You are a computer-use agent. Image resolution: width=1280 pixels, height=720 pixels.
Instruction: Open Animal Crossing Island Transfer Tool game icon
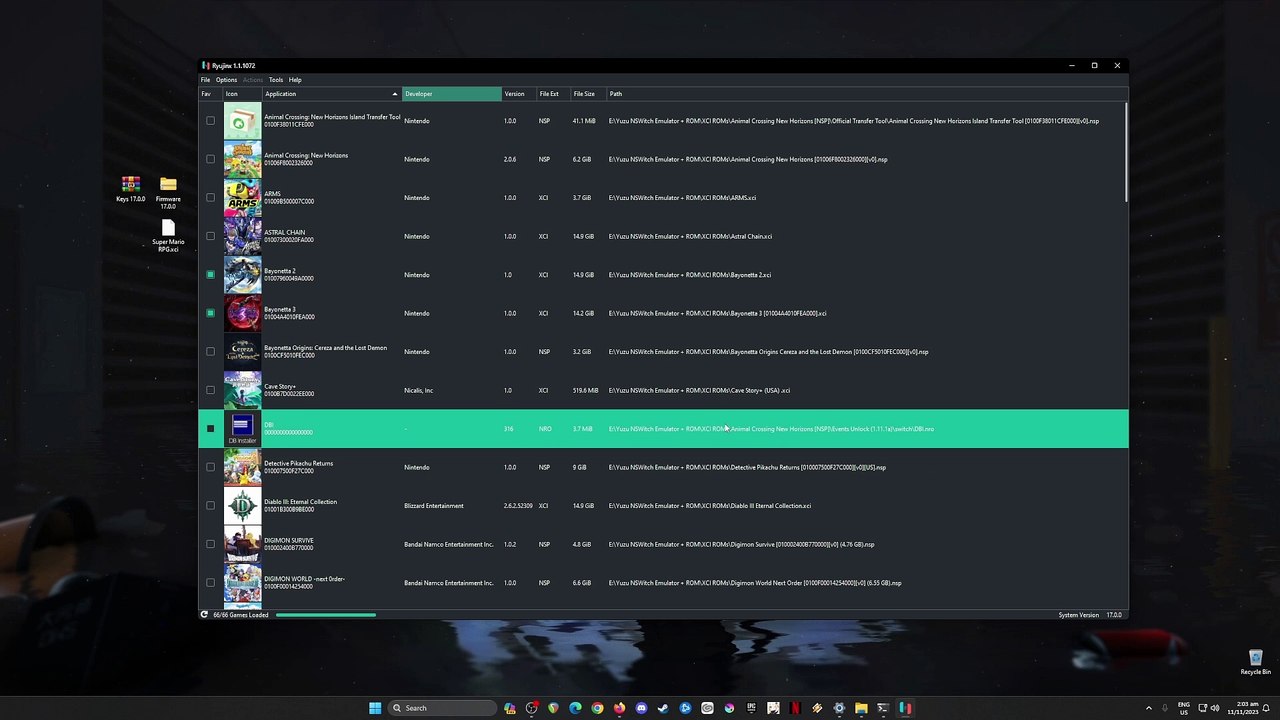(242, 121)
